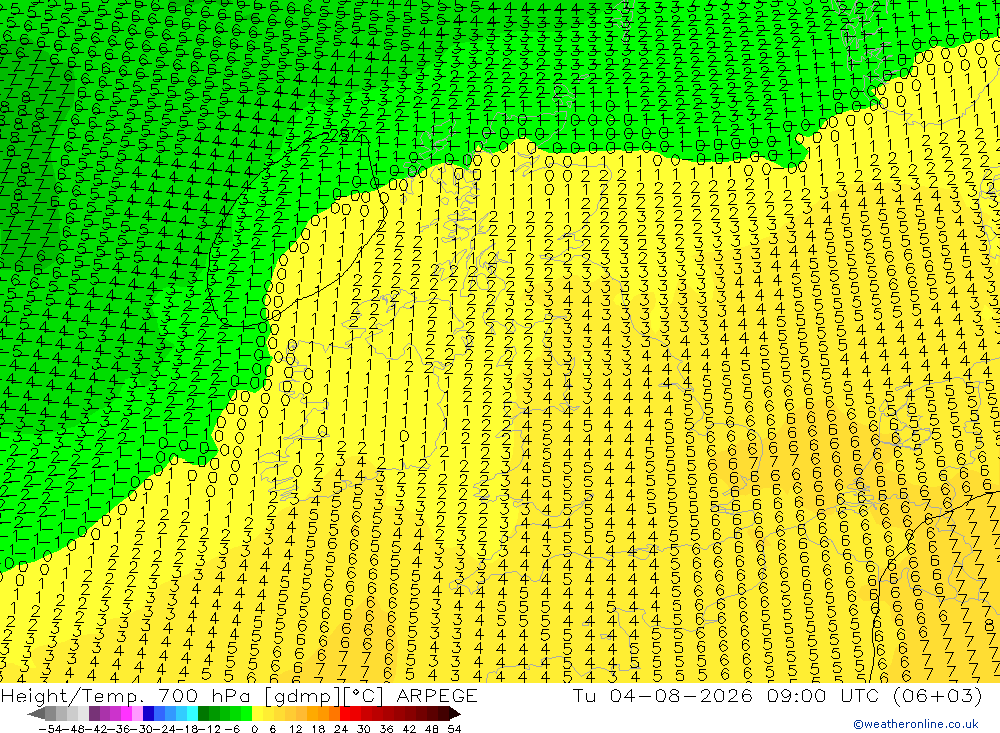Click the '[gdmp]' unit label in title
This screenshot has width=1000, height=733.
click(304, 695)
